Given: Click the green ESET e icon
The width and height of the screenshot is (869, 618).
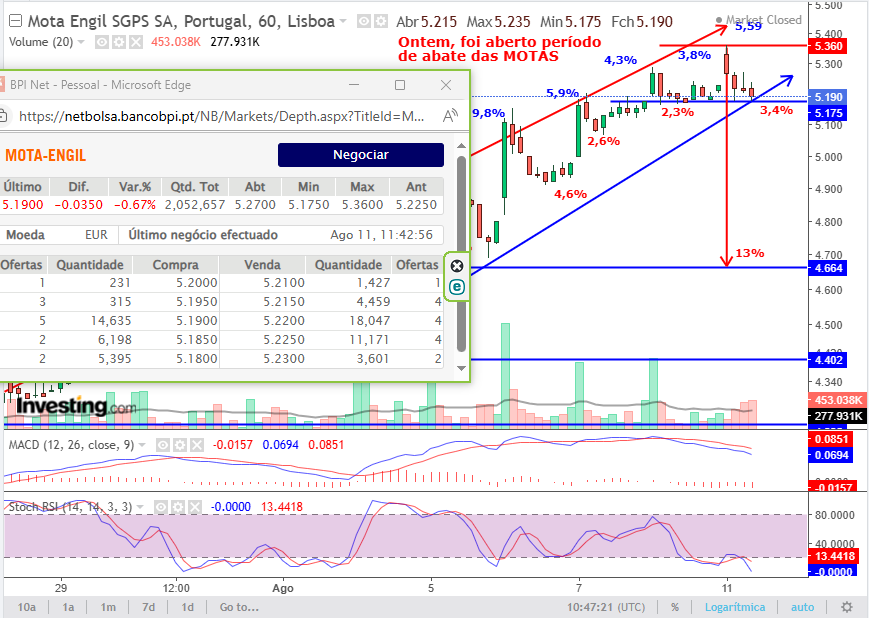Looking at the screenshot, I should (x=457, y=287).
